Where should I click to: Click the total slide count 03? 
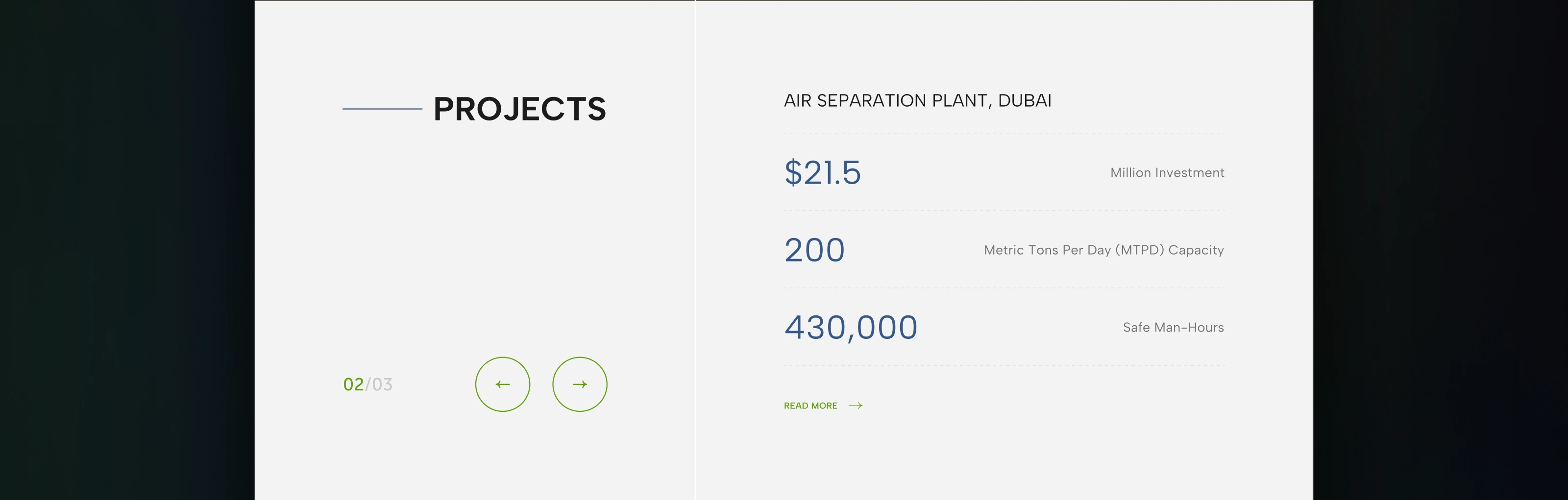[x=382, y=384]
